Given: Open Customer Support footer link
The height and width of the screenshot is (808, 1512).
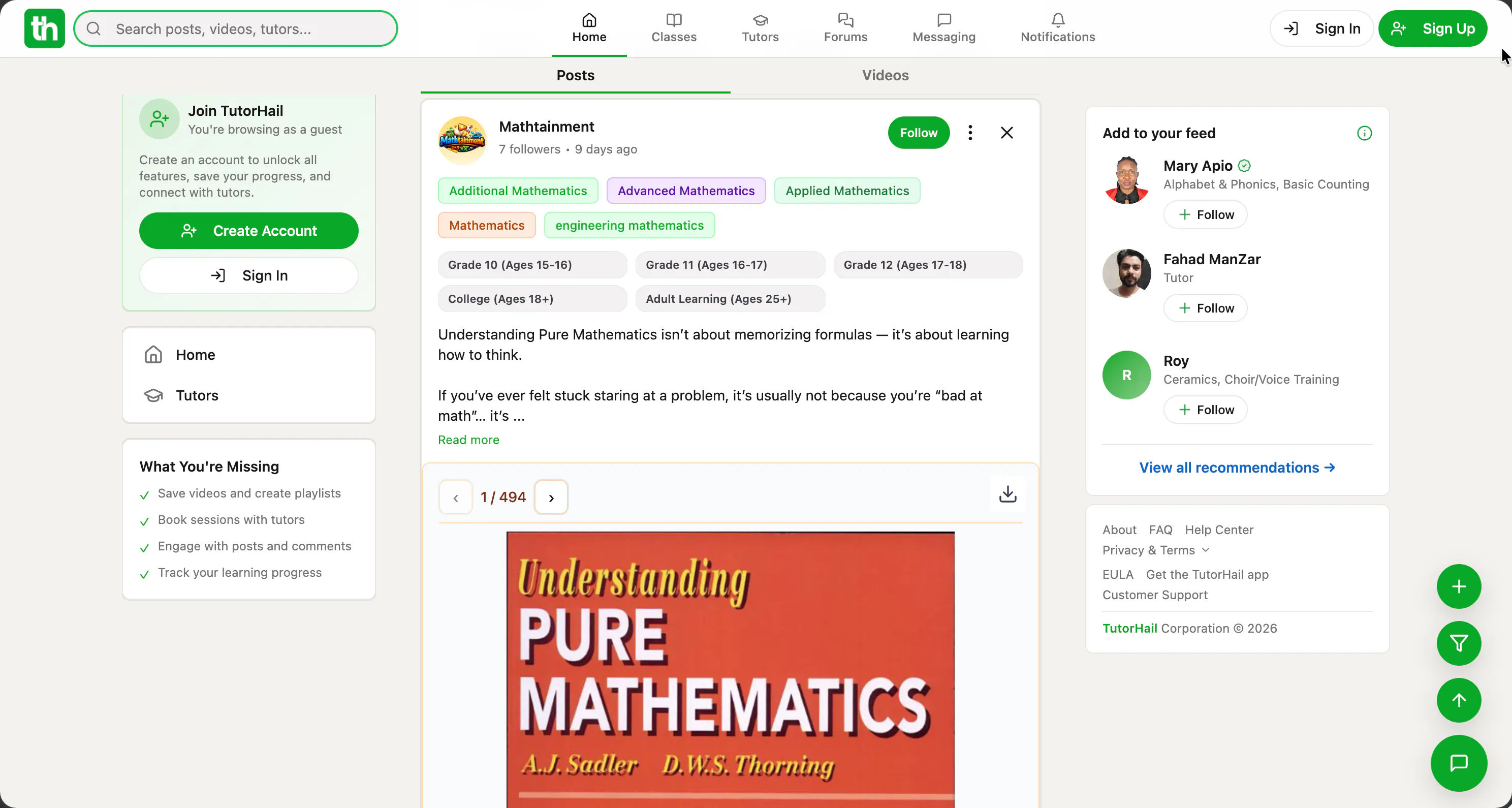Looking at the screenshot, I should (1154, 595).
